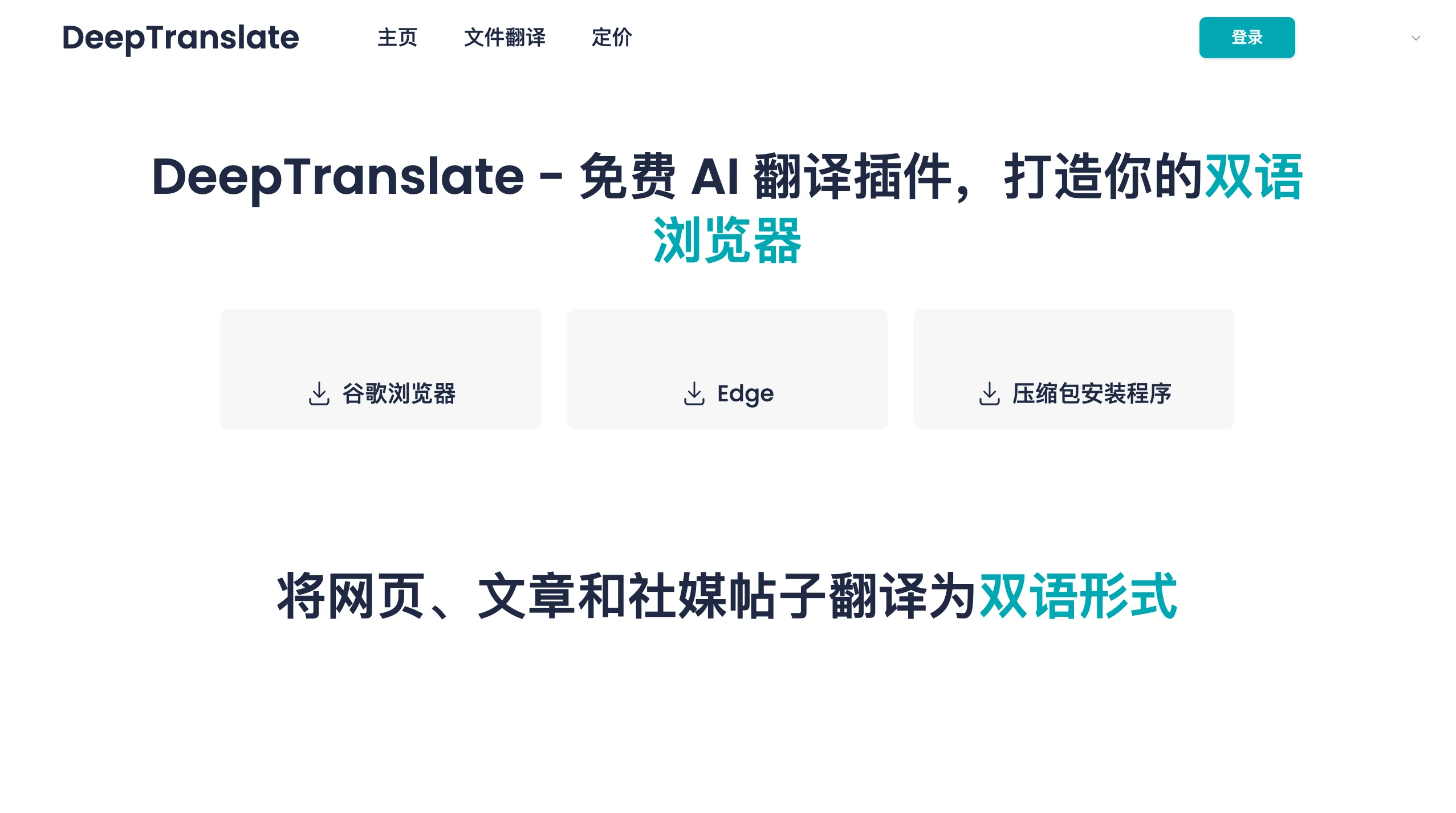The width and height of the screenshot is (1456, 813).
Task: Open the 文件翻译 page from the nav
Action: pos(504,39)
